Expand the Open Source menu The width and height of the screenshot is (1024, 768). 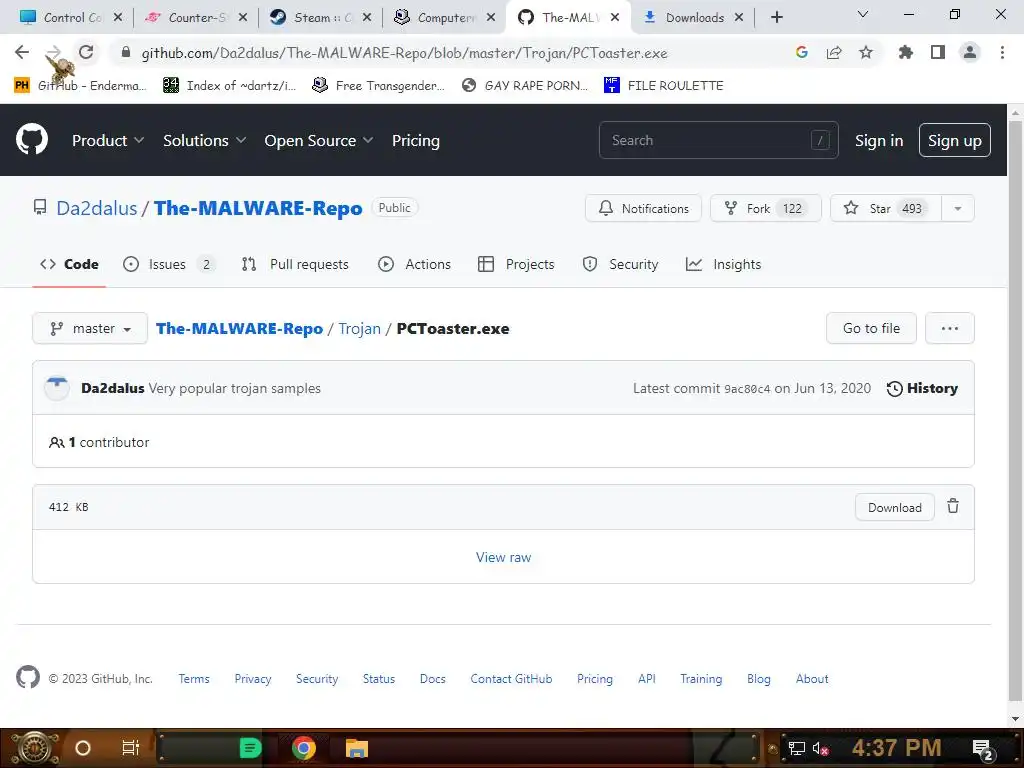coord(319,140)
